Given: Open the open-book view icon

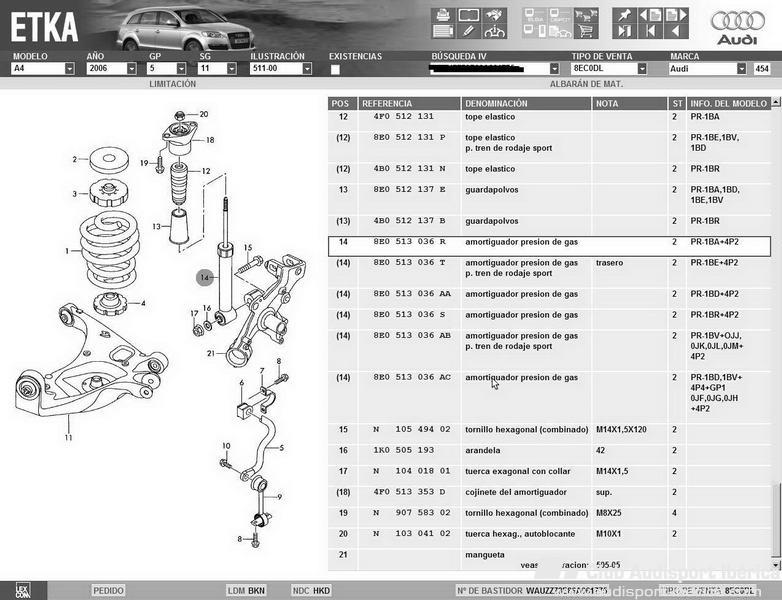Looking at the screenshot, I should coord(468,15).
